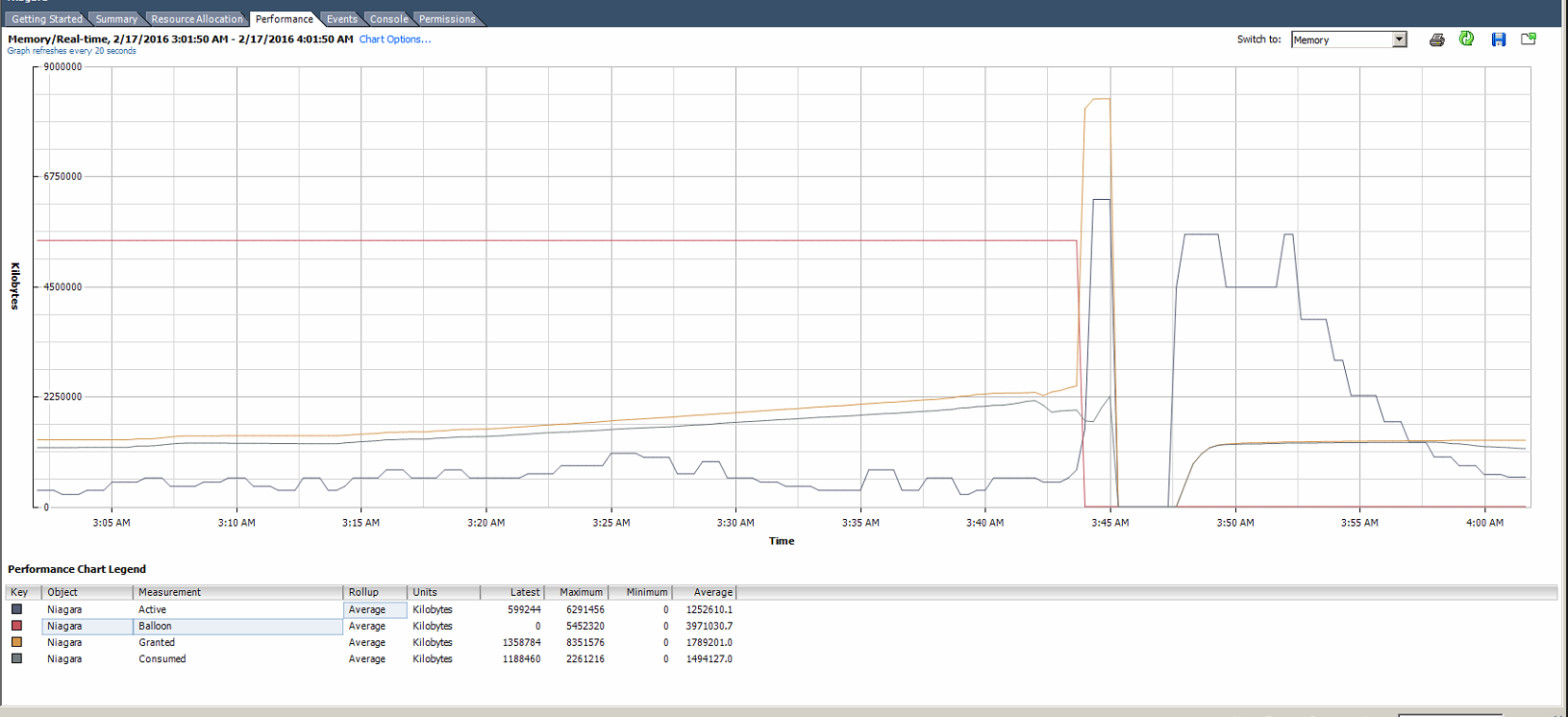
Task: Click the Chart Options link
Action: point(395,39)
